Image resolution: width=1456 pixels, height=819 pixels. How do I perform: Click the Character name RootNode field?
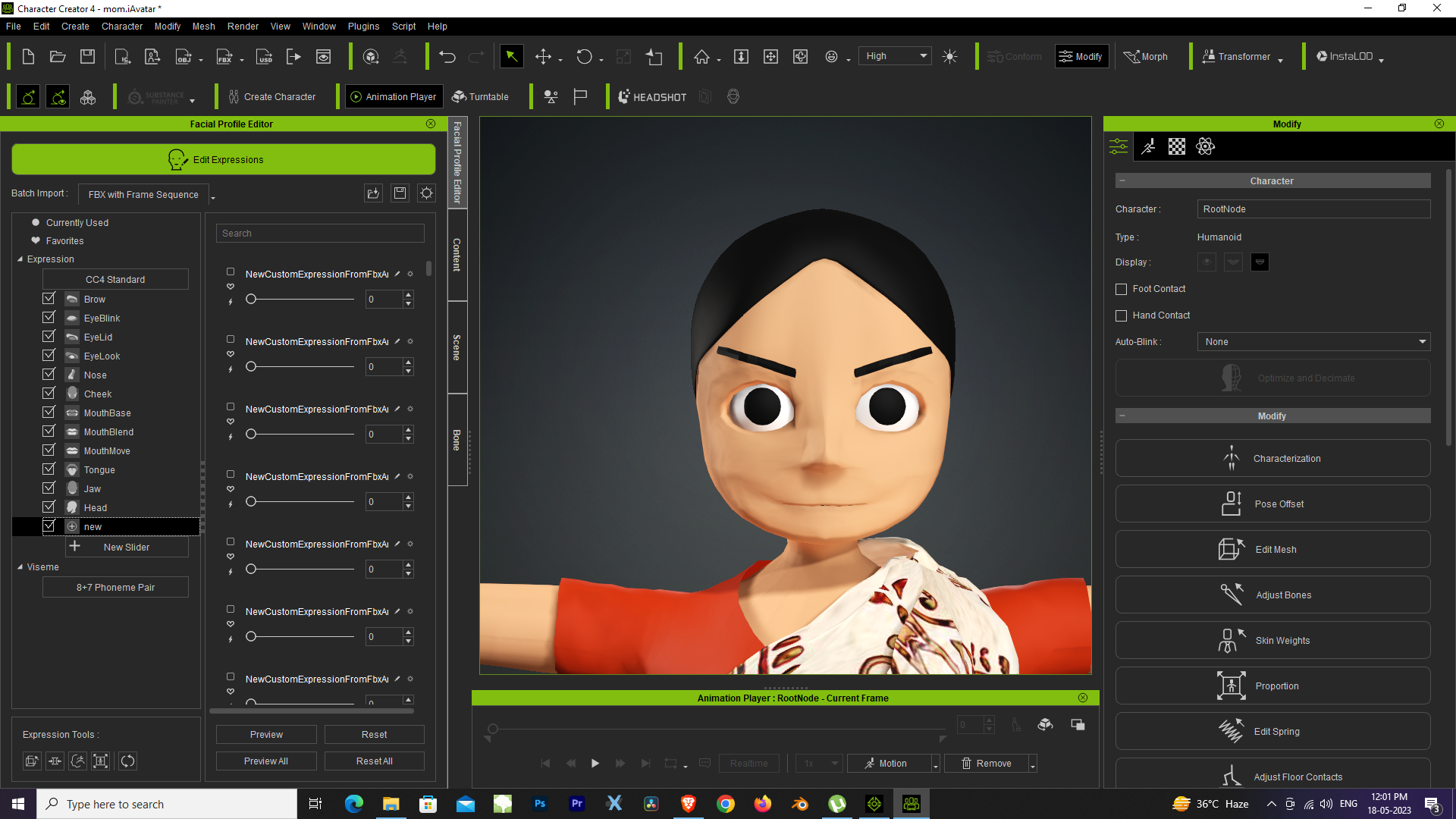click(x=1314, y=209)
